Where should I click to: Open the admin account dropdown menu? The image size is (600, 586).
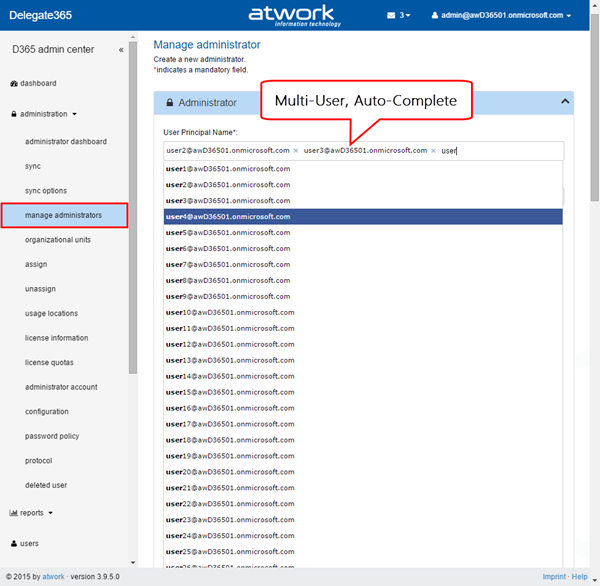[501, 16]
